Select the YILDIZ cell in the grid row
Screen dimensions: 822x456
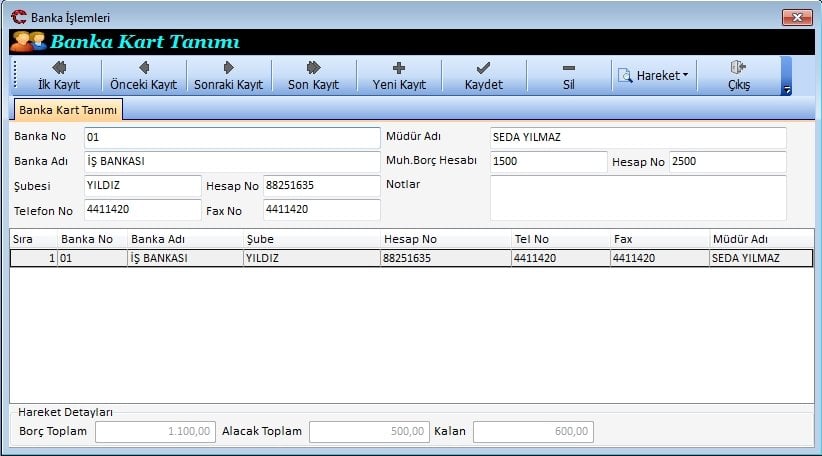pos(312,258)
